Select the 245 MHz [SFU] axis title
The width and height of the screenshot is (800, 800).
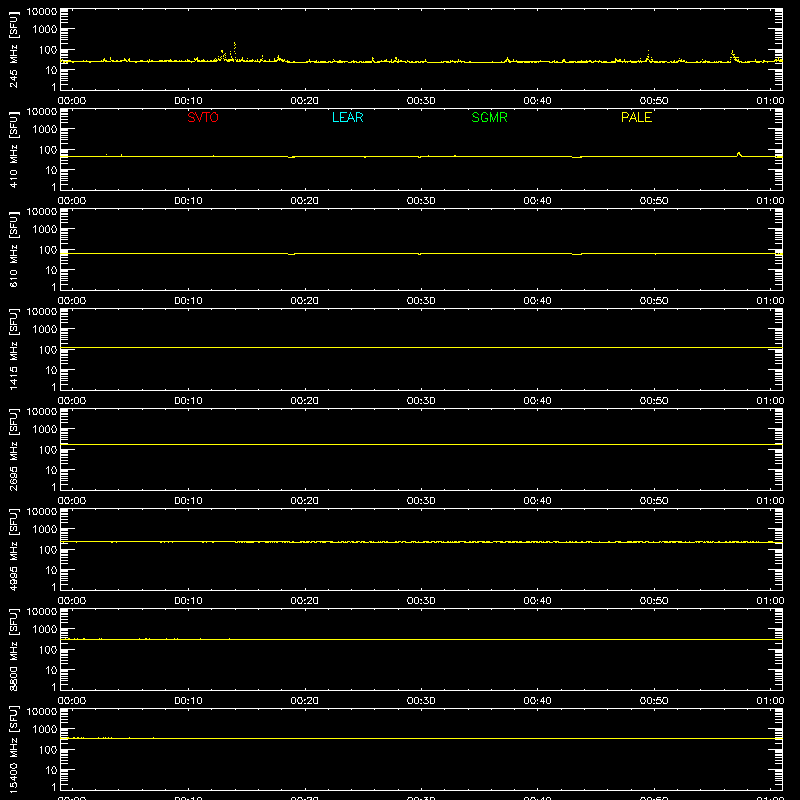click(x=13, y=49)
